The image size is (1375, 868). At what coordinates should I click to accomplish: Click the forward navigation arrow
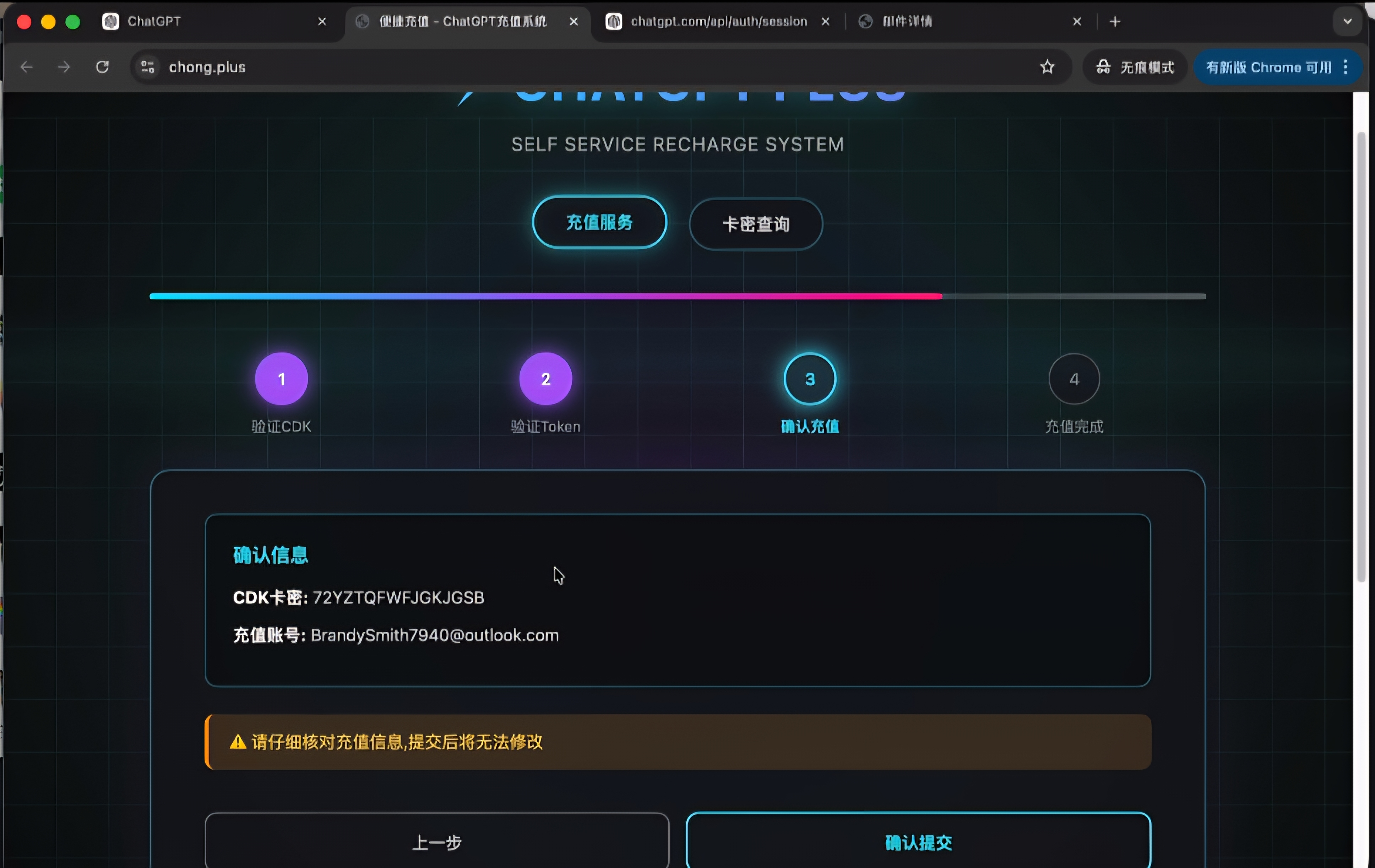64,67
